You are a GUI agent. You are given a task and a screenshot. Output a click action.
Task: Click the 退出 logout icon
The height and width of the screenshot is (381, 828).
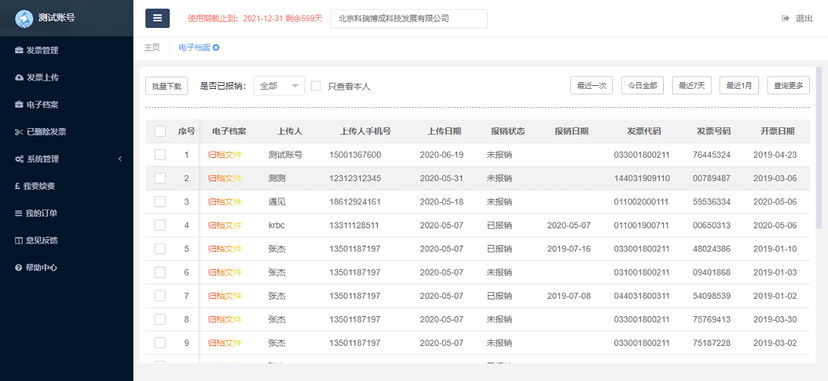(x=785, y=18)
